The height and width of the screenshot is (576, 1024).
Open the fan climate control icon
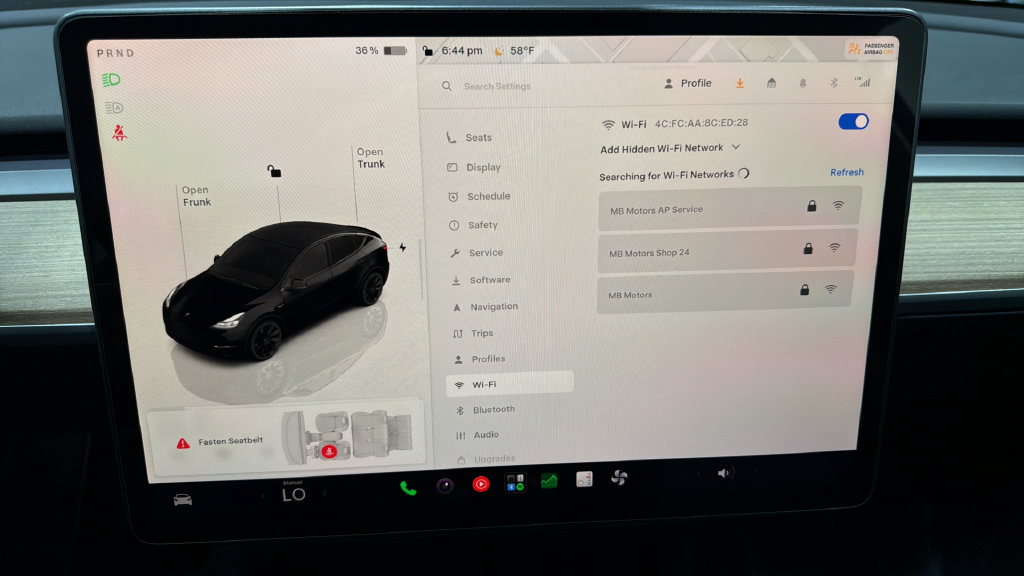tap(619, 477)
